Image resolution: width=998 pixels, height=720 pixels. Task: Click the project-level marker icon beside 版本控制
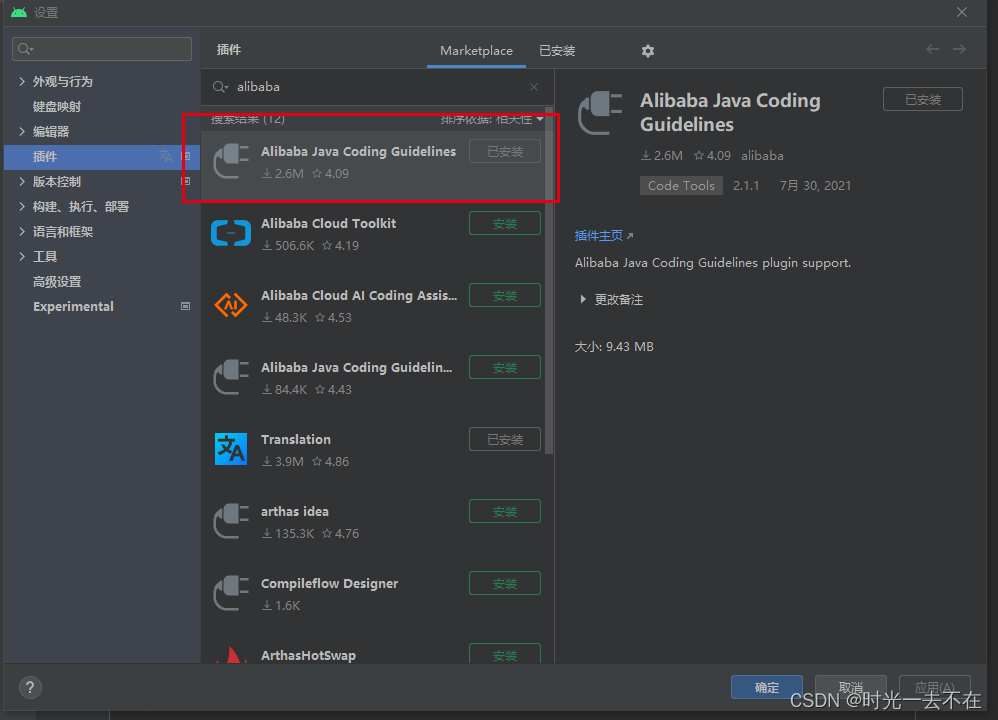pos(185,181)
